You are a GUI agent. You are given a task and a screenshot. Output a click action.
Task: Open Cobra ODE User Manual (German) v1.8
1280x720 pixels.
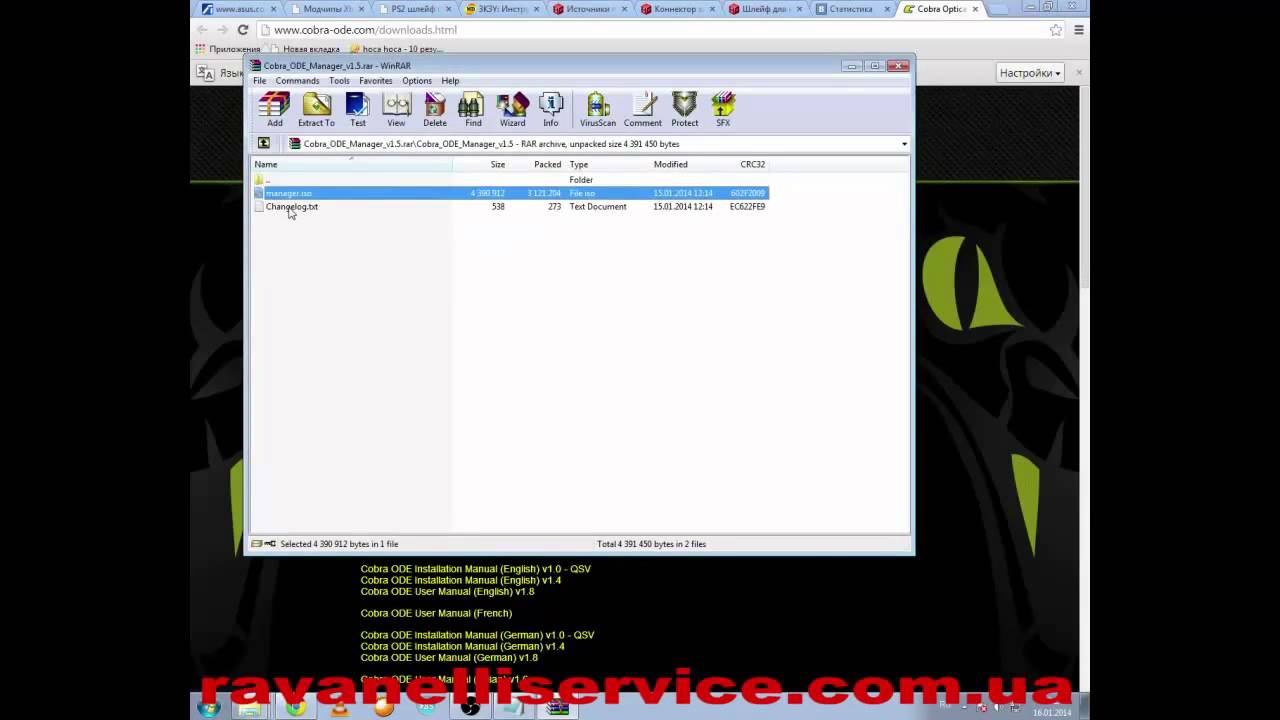449,657
